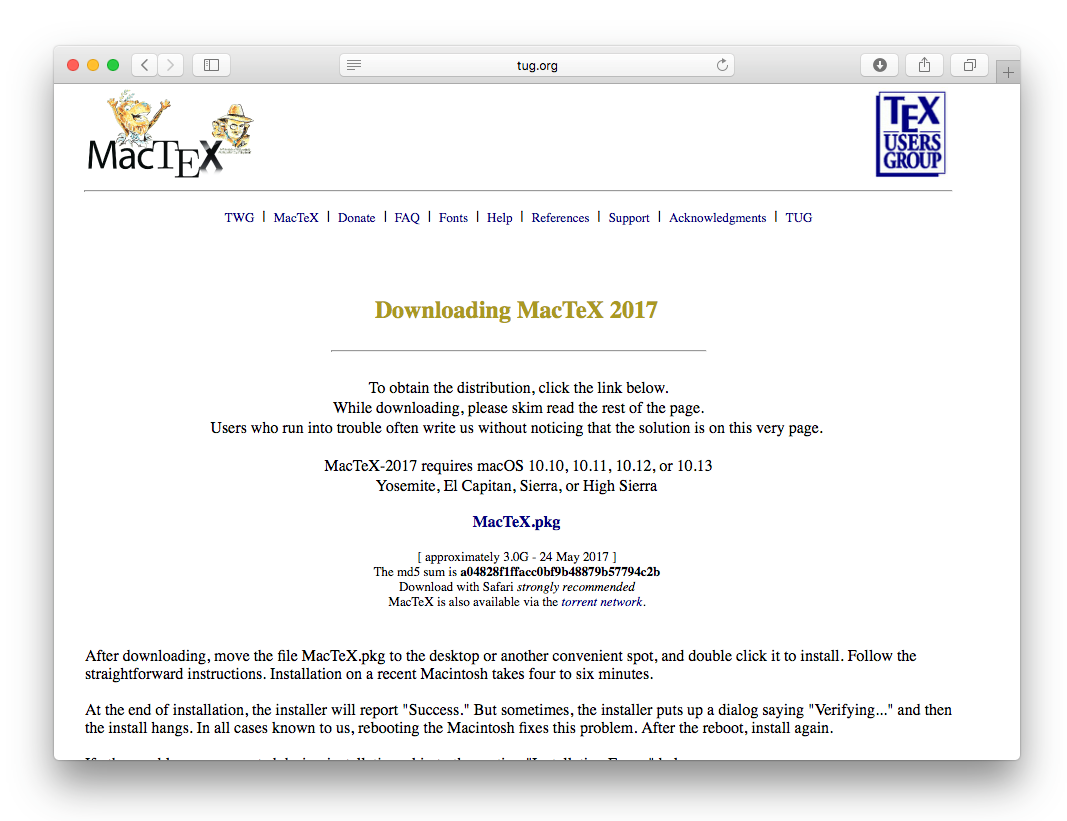Image resolution: width=1067 pixels, height=821 pixels.
Task: Go forward with the Safari forward arrow
Action: 171,65
